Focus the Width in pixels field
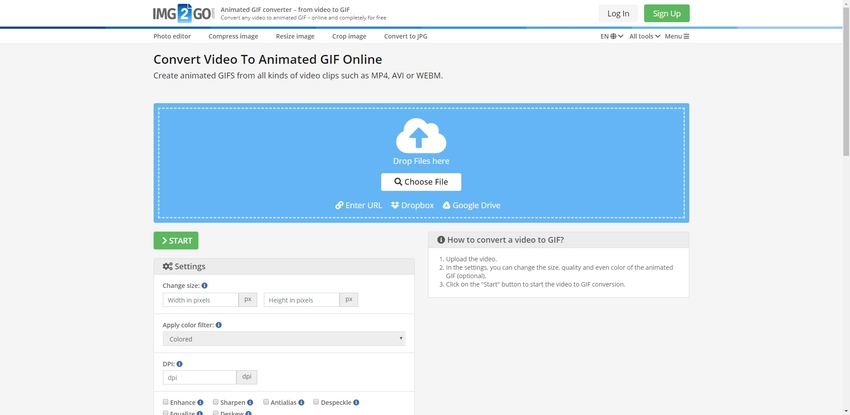The width and height of the screenshot is (850, 415). (x=201, y=300)
